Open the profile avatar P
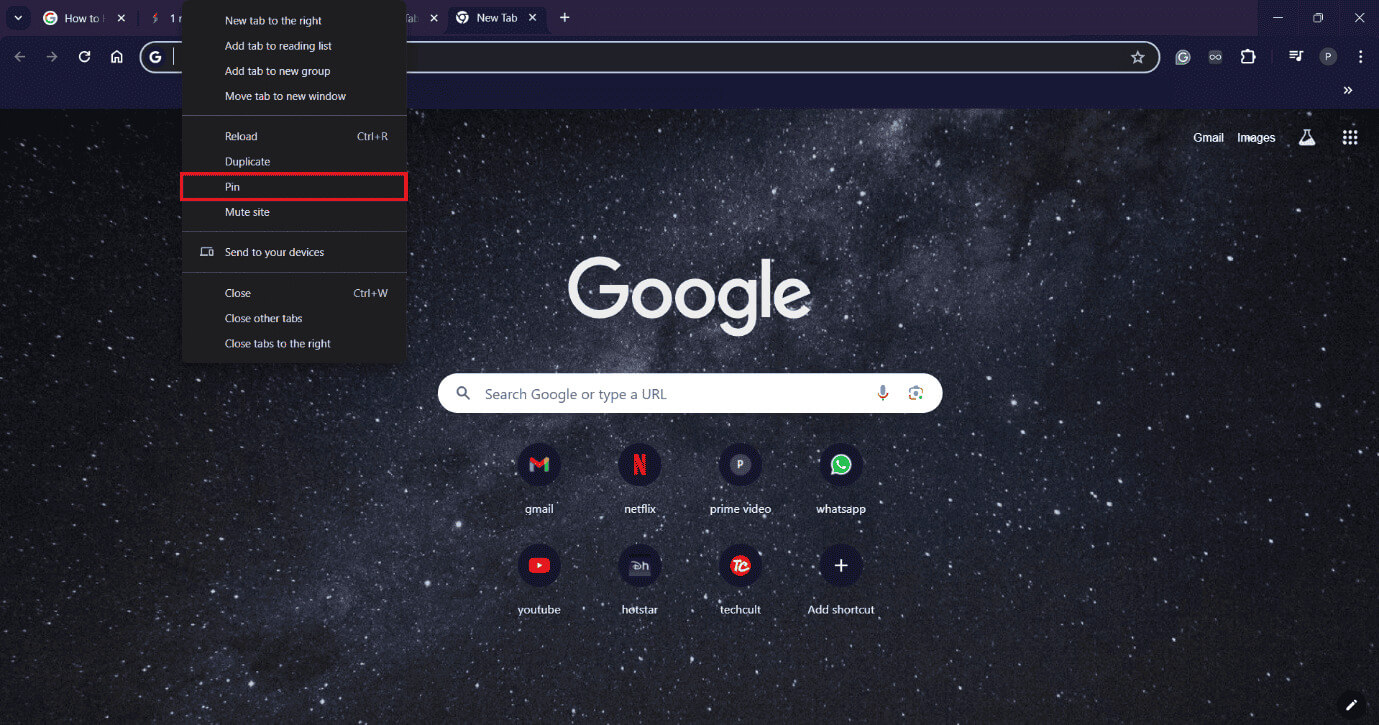Viewport: 1379px width, 725px height. click(x=1328, y=57)
